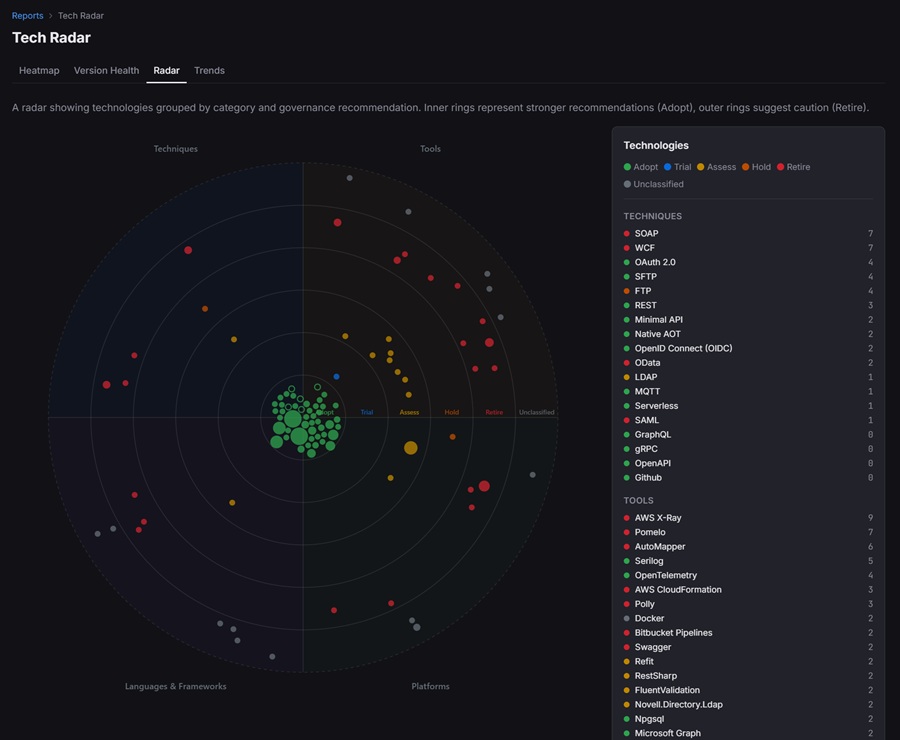
Task: Click the orange Hold dot in Platforms quadrant
Action: pos(452,437)
